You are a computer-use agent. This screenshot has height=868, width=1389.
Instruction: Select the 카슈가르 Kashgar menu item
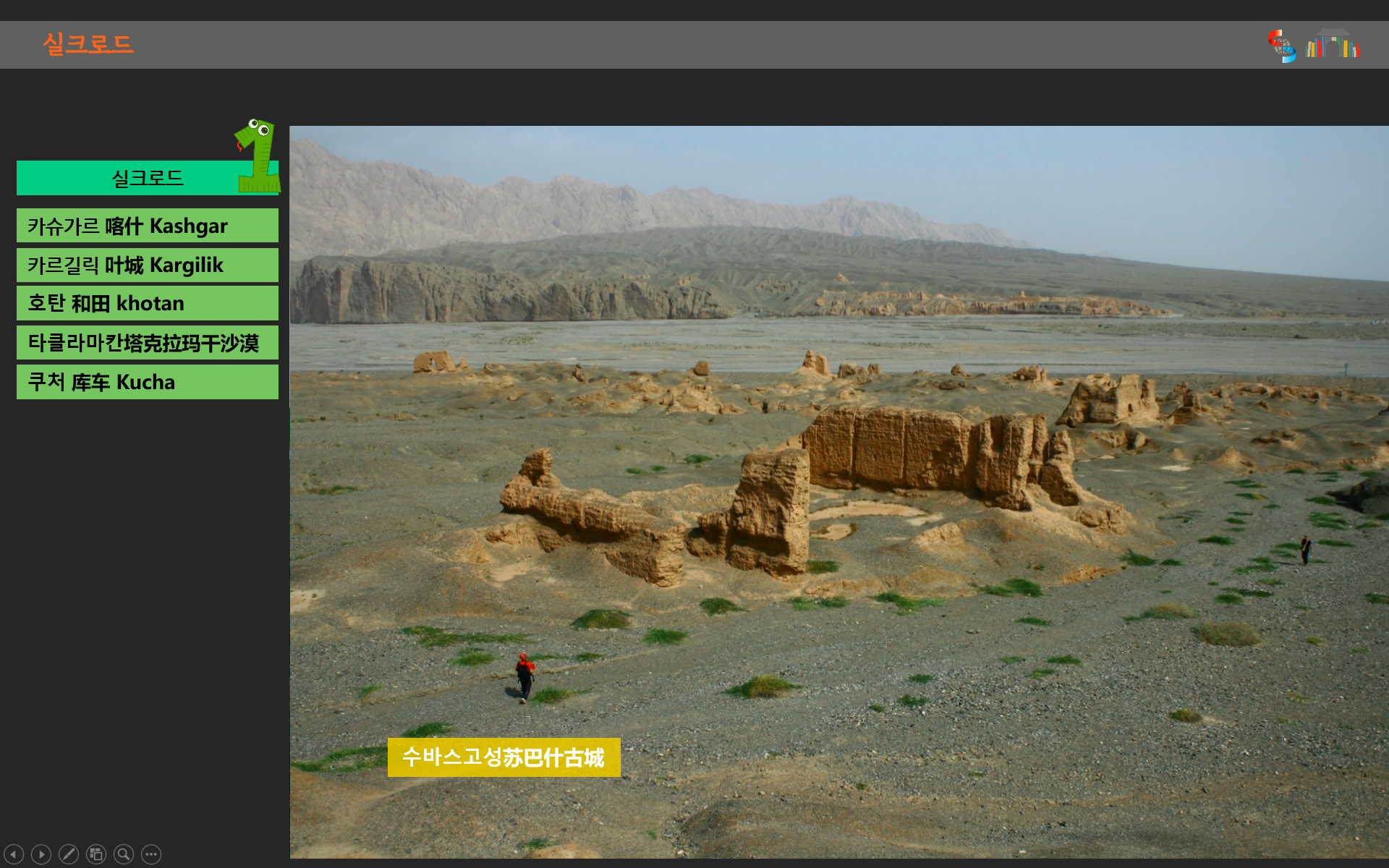click(x=147, y=226)
